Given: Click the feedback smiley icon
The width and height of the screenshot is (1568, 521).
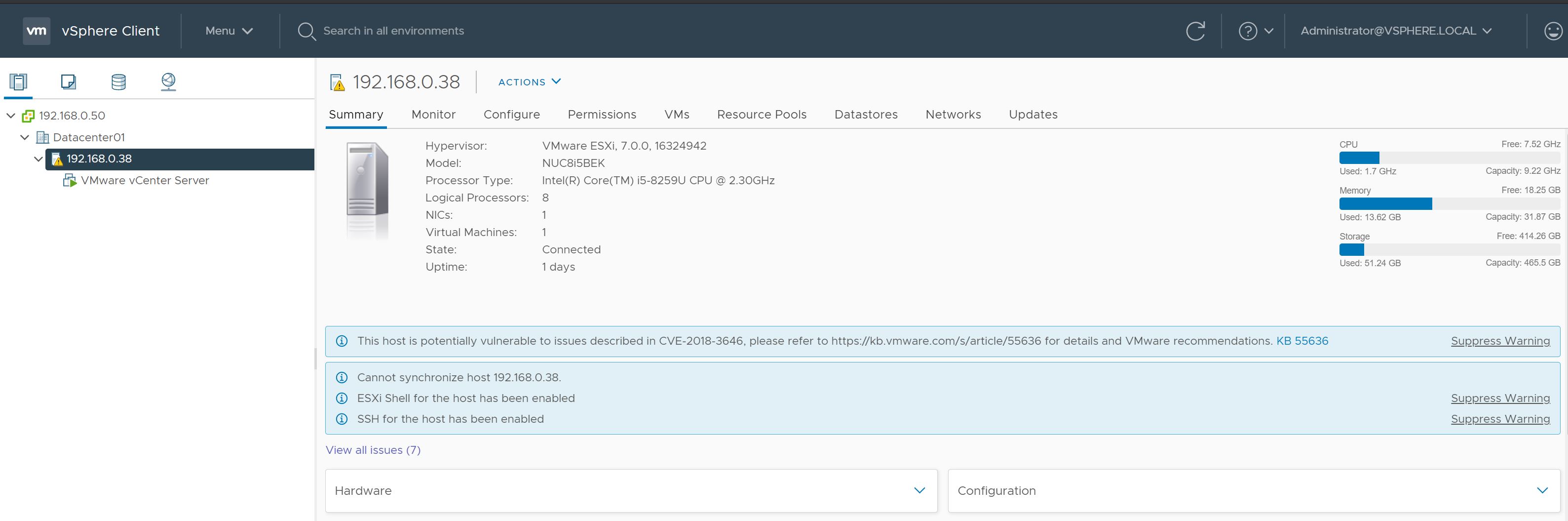Looking at the screenshot, I should pos(1553,31).
